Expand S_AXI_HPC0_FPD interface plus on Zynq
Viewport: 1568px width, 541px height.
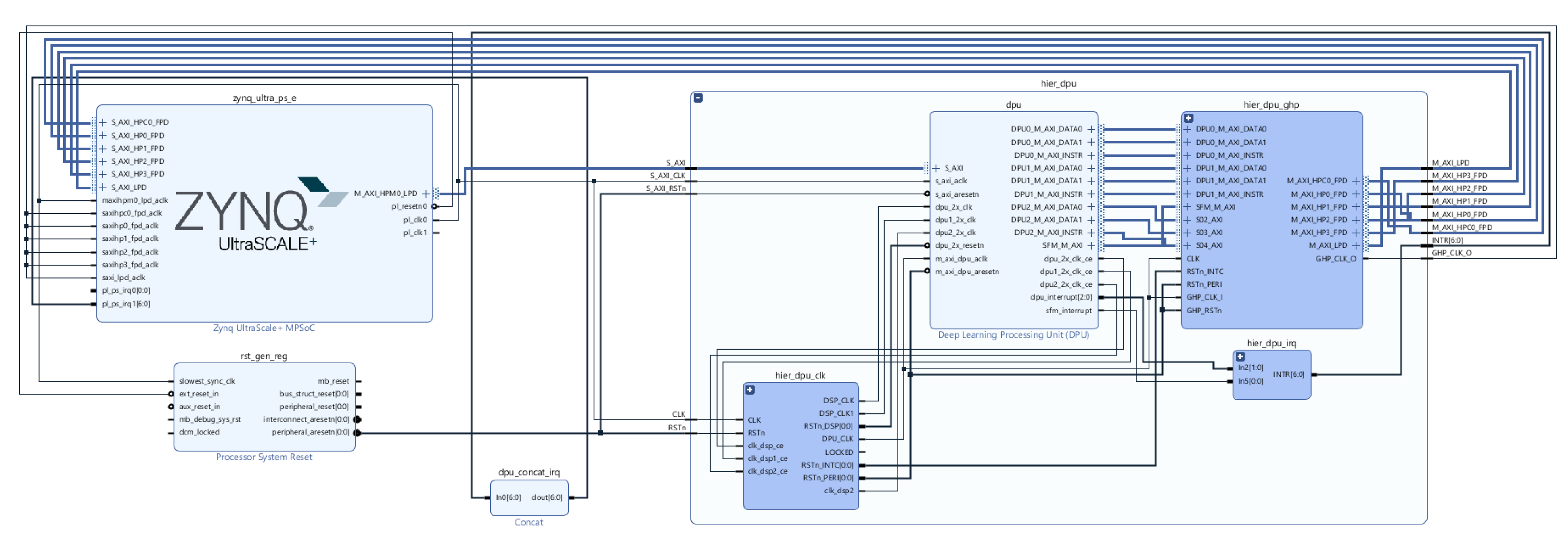103,122
